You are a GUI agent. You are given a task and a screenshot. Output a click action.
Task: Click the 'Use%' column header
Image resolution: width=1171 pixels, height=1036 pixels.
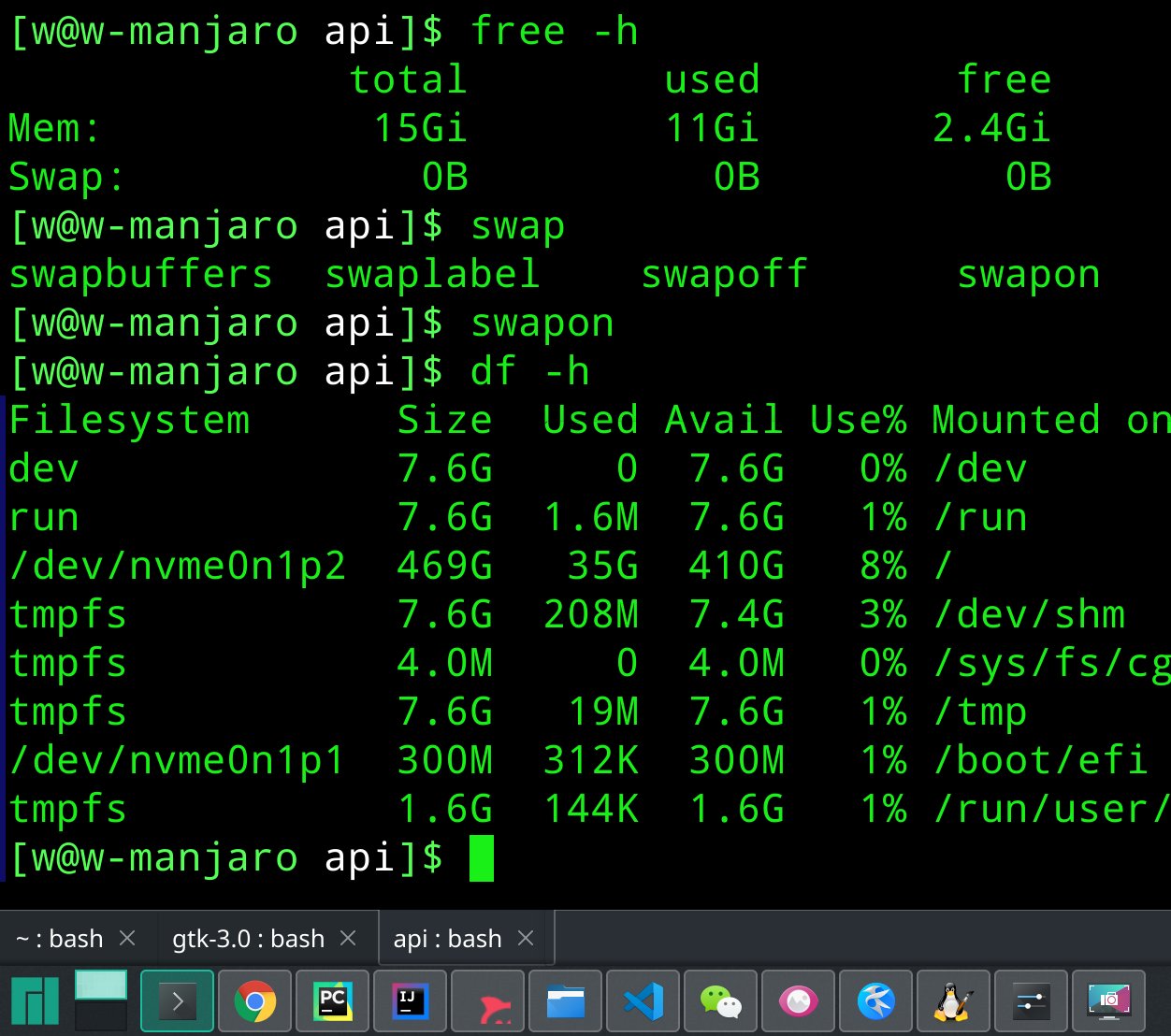tap(859, 420)
